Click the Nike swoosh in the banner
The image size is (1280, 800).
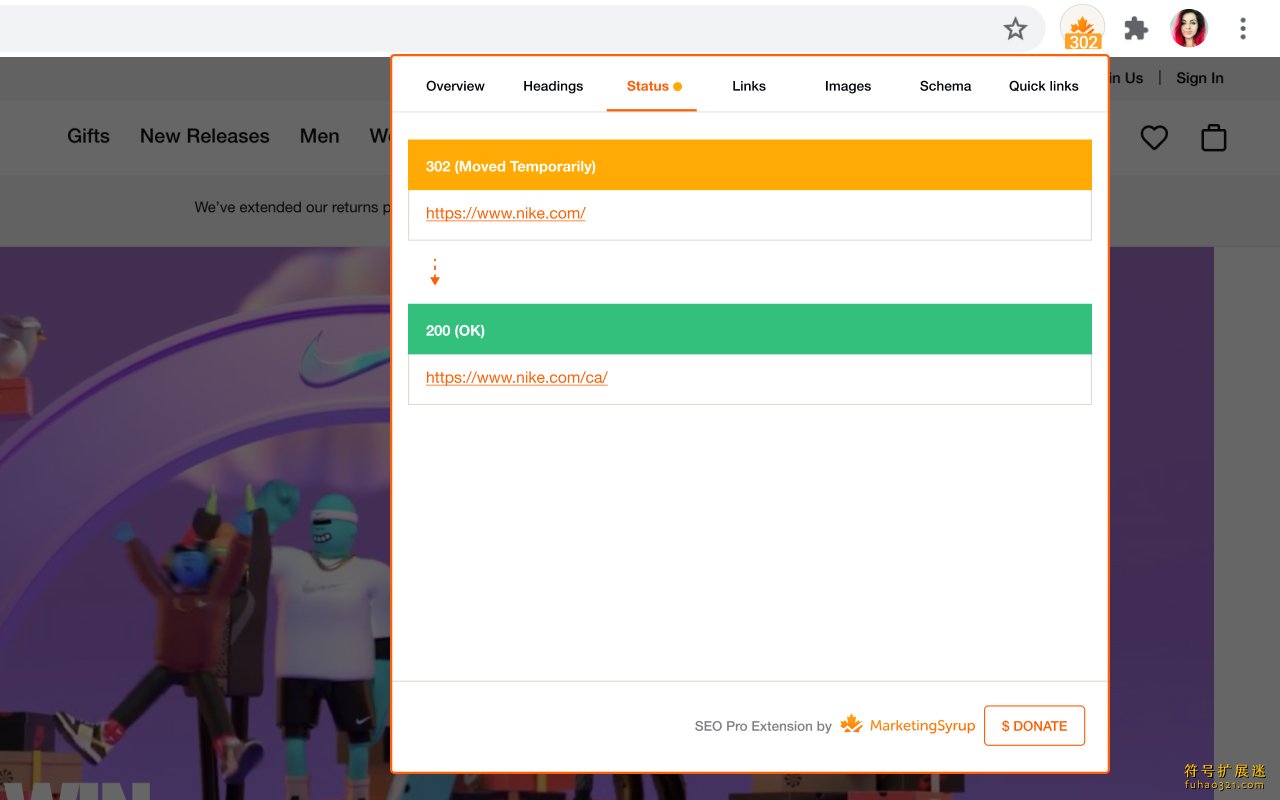point(344,362)
